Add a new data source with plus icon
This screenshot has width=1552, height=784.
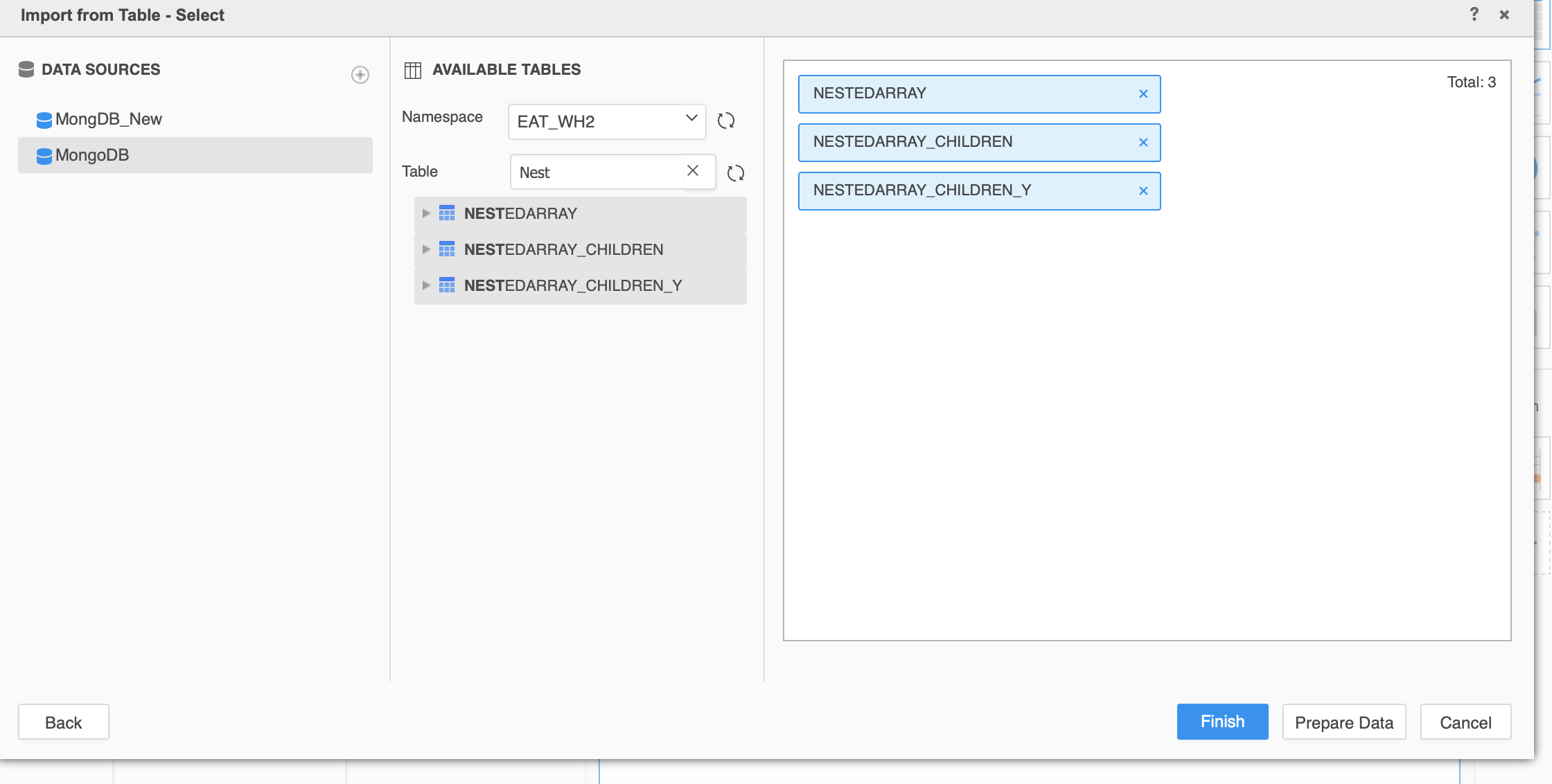coord(360,75)
